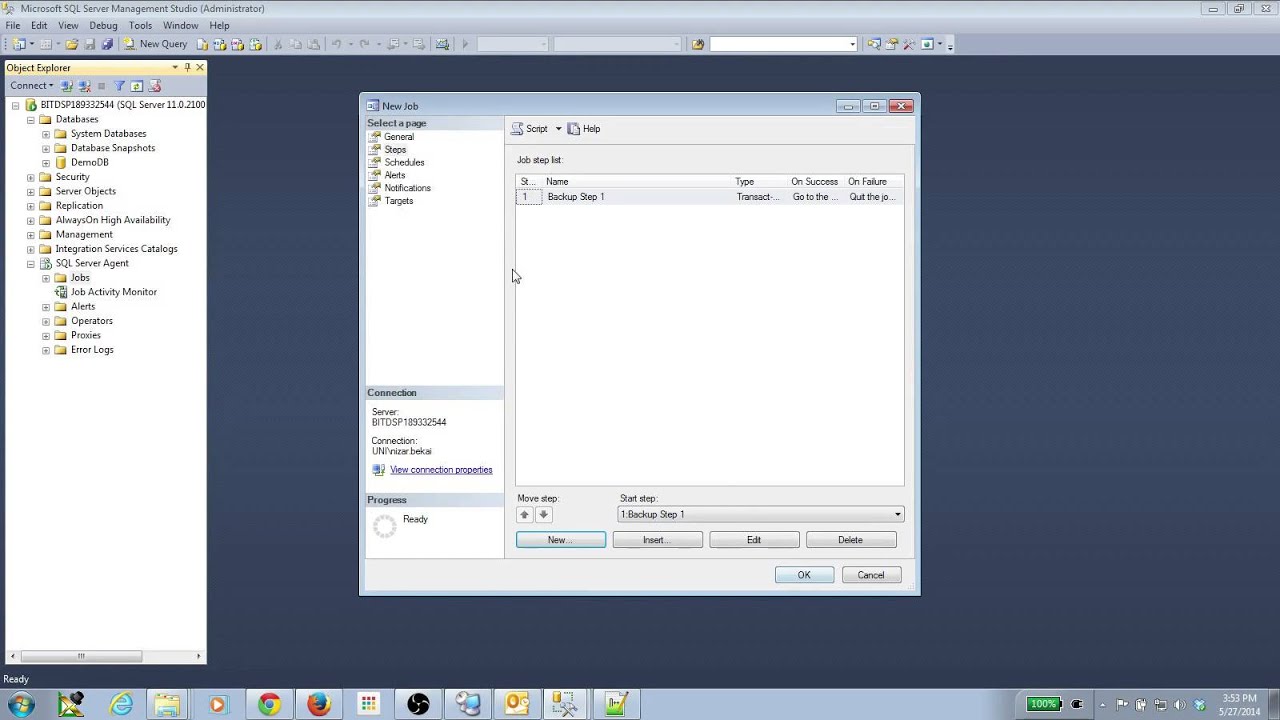Click the Name column header
The width and height of the screenshot is (1280, 720).
[637, 182]
